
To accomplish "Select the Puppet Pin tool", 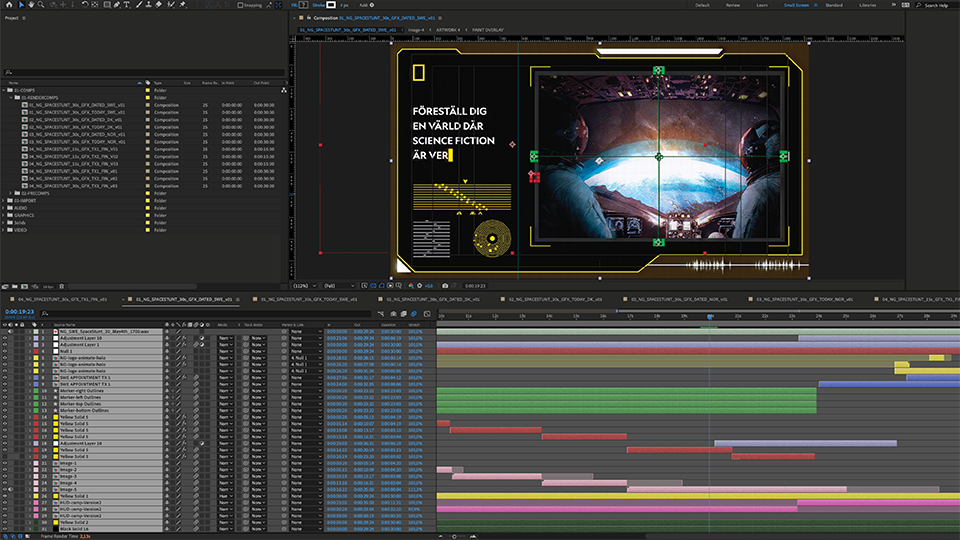I will tap(182, 5).
